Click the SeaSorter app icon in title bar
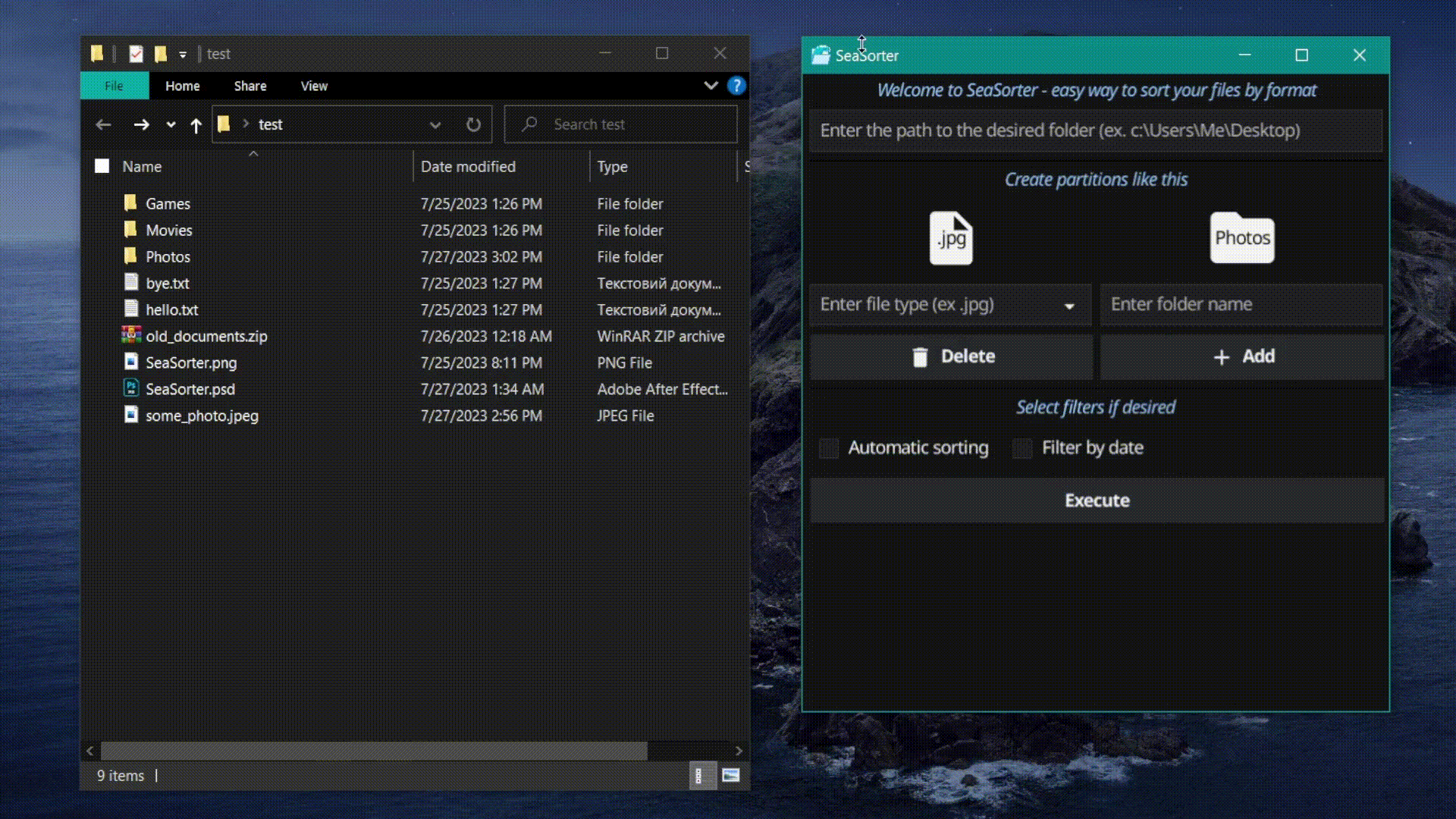The image size is (1456, 819). [821, 55]
